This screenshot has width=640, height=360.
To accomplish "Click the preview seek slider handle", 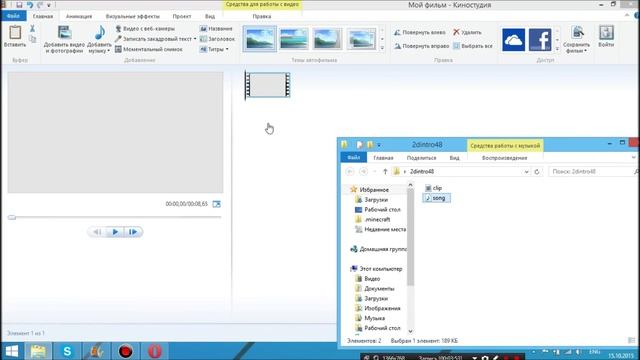I will [12, 217].
